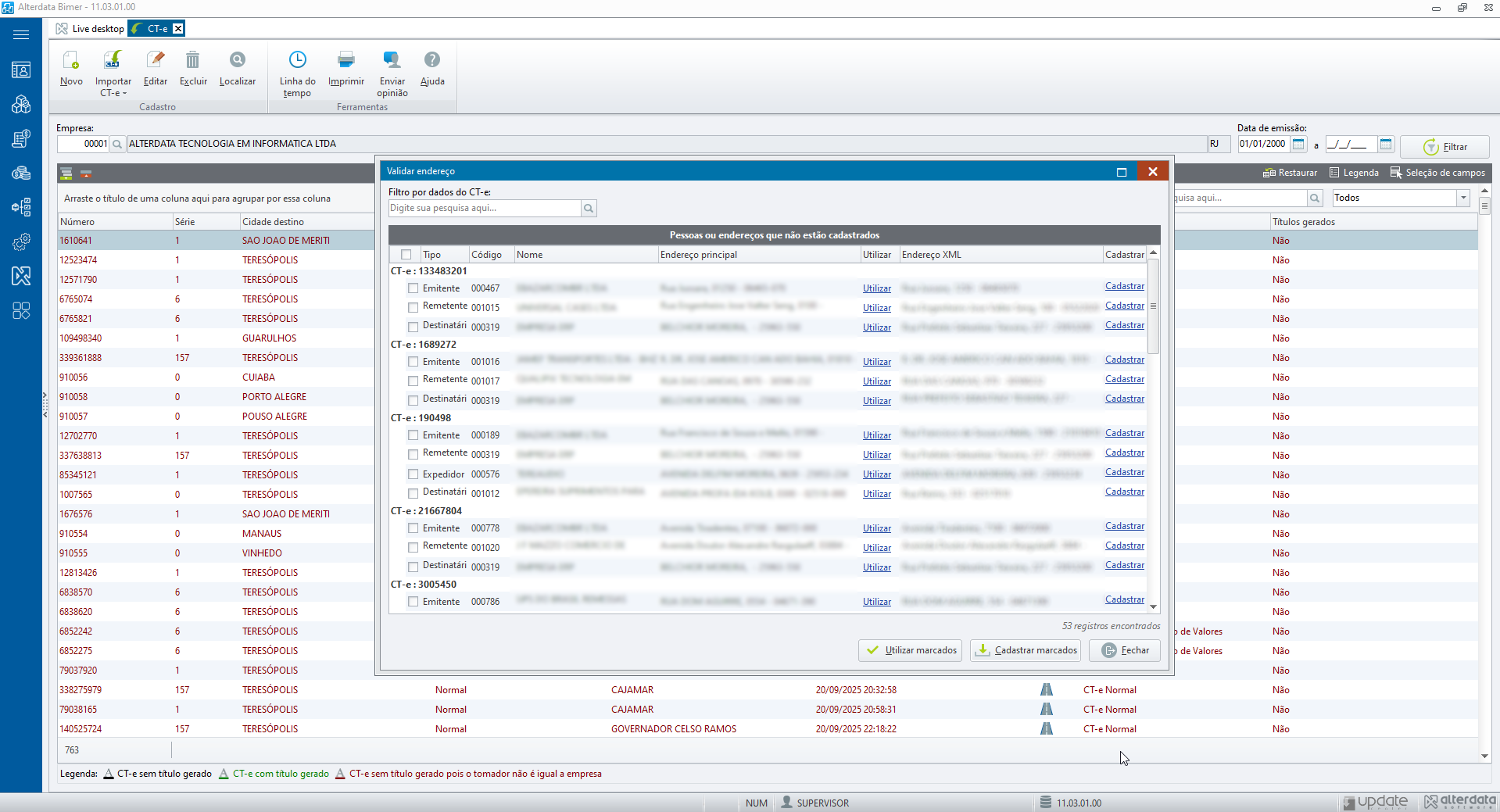Open the Importar CT-e dropdown
This screenshot has width=1500, height=812.
pos(113,74)
